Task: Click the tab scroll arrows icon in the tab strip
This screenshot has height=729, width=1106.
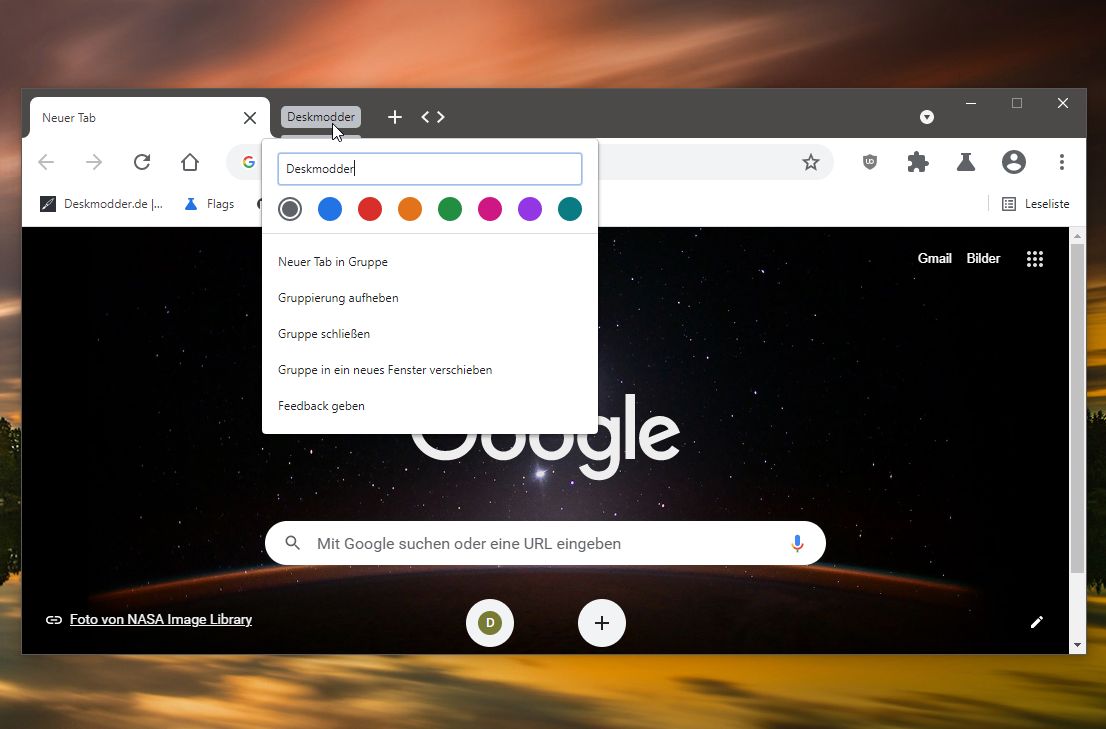Action: click(433, 117)
